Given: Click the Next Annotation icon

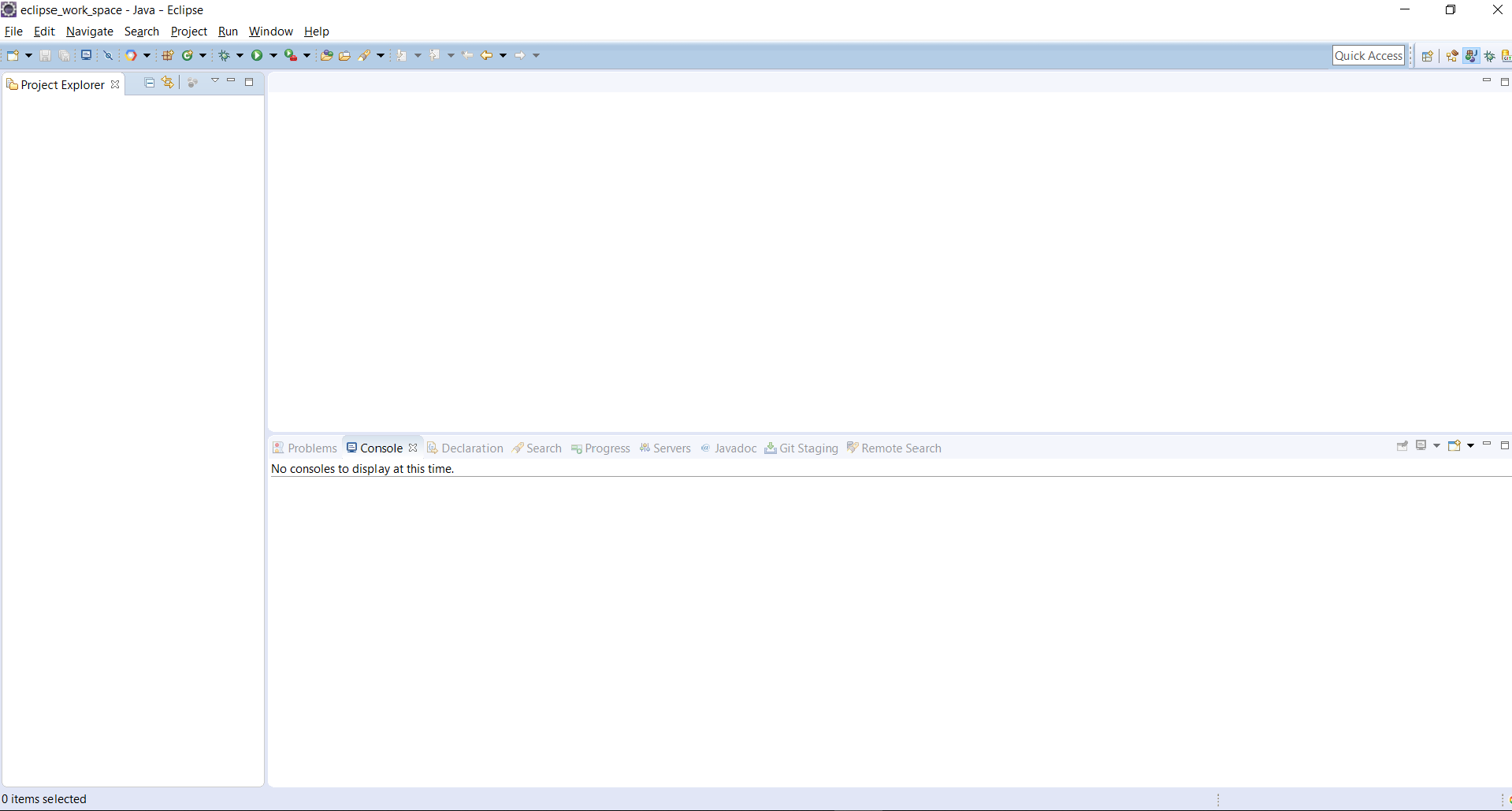Looking at the screenshot, I should (x=402, y=55).
